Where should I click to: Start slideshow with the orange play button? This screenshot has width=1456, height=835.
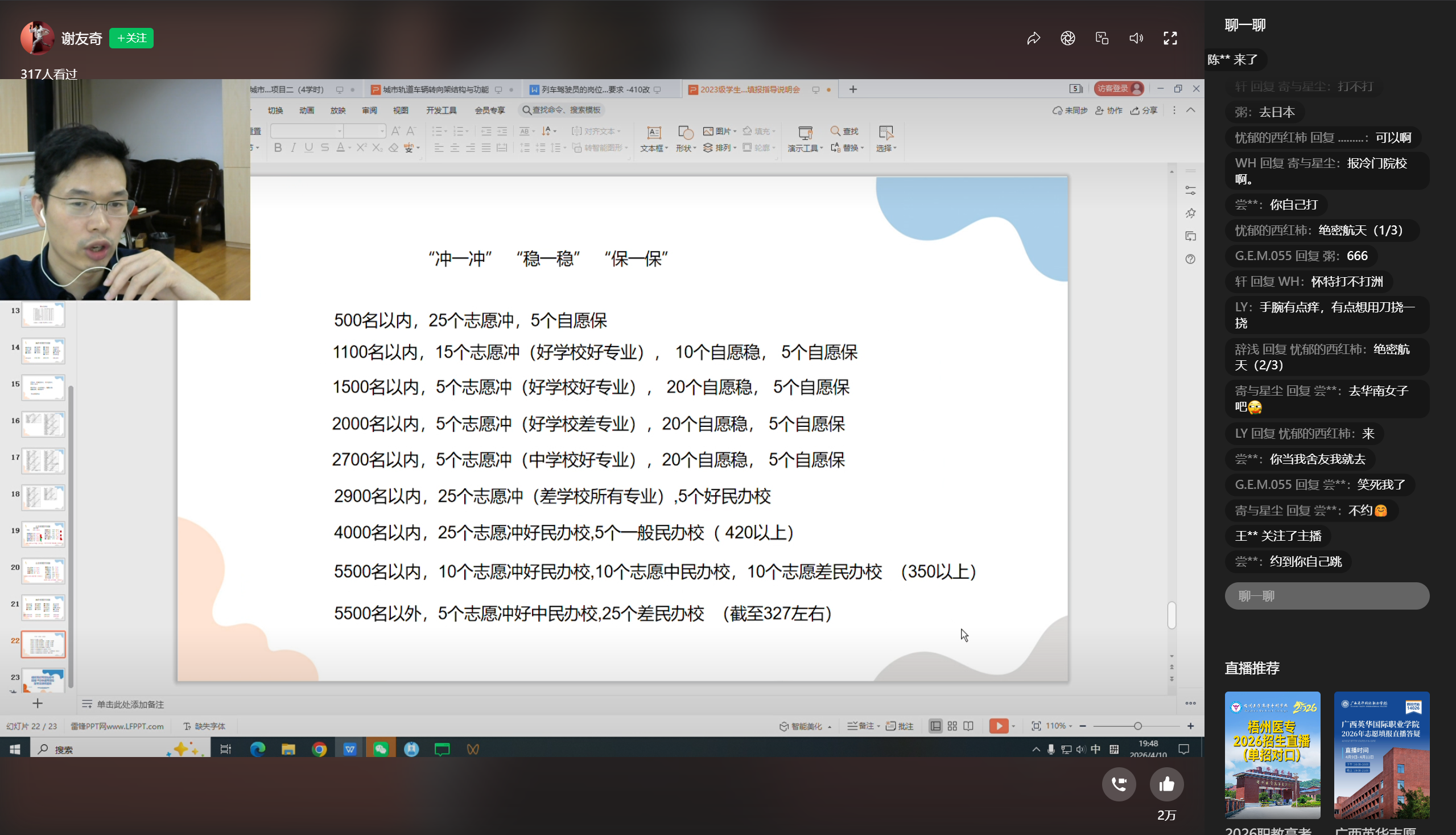[x=998, y=726]
